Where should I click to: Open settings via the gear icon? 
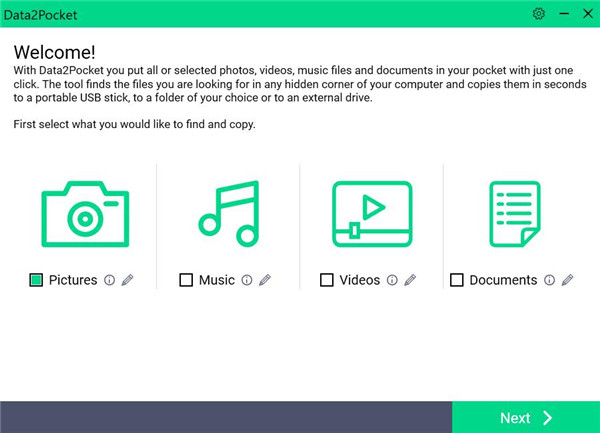tap(538, 14)
